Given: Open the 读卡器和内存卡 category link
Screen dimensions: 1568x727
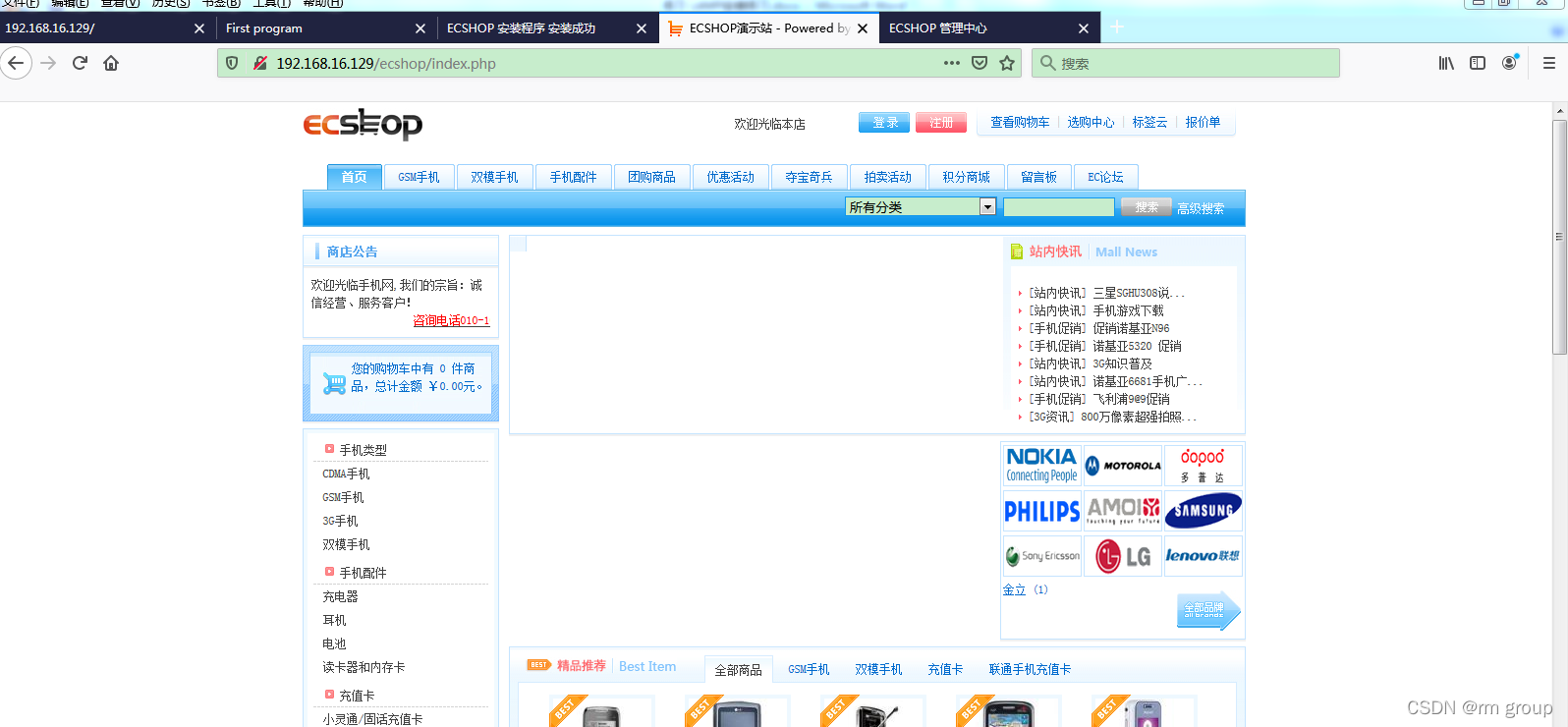Looking at the screenshot, I should pyautogui.click(x=364, y=667).
